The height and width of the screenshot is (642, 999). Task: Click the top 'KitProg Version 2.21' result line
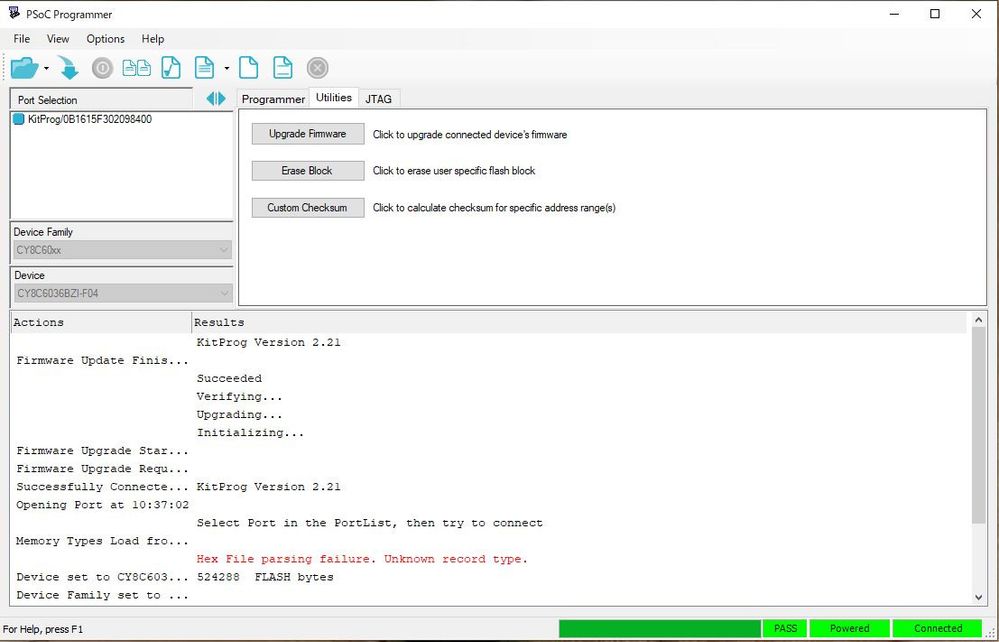click(x=268, y=343)
